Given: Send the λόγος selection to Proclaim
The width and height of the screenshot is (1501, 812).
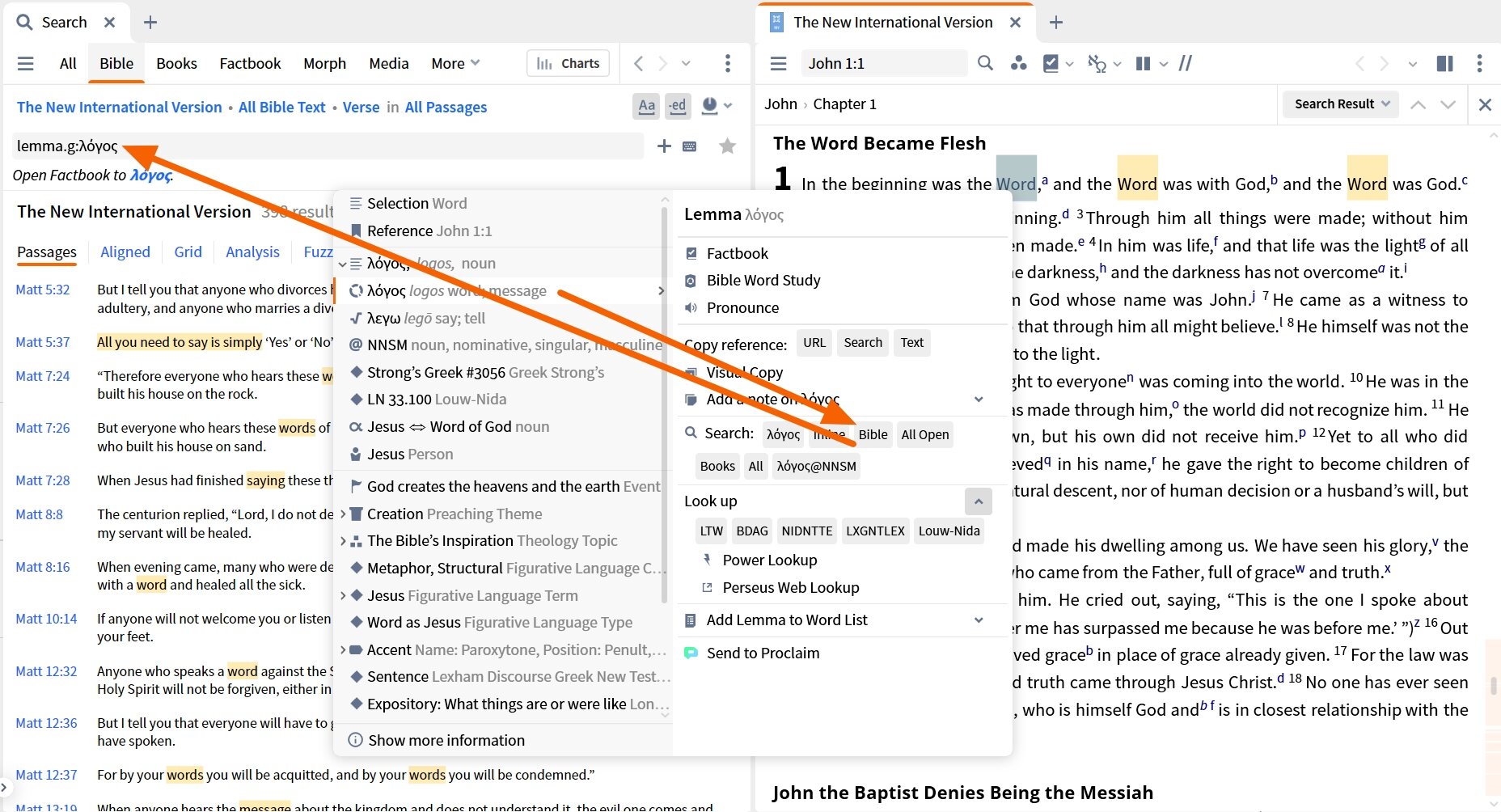Looking at the screenshot, I should pos(762,653).
